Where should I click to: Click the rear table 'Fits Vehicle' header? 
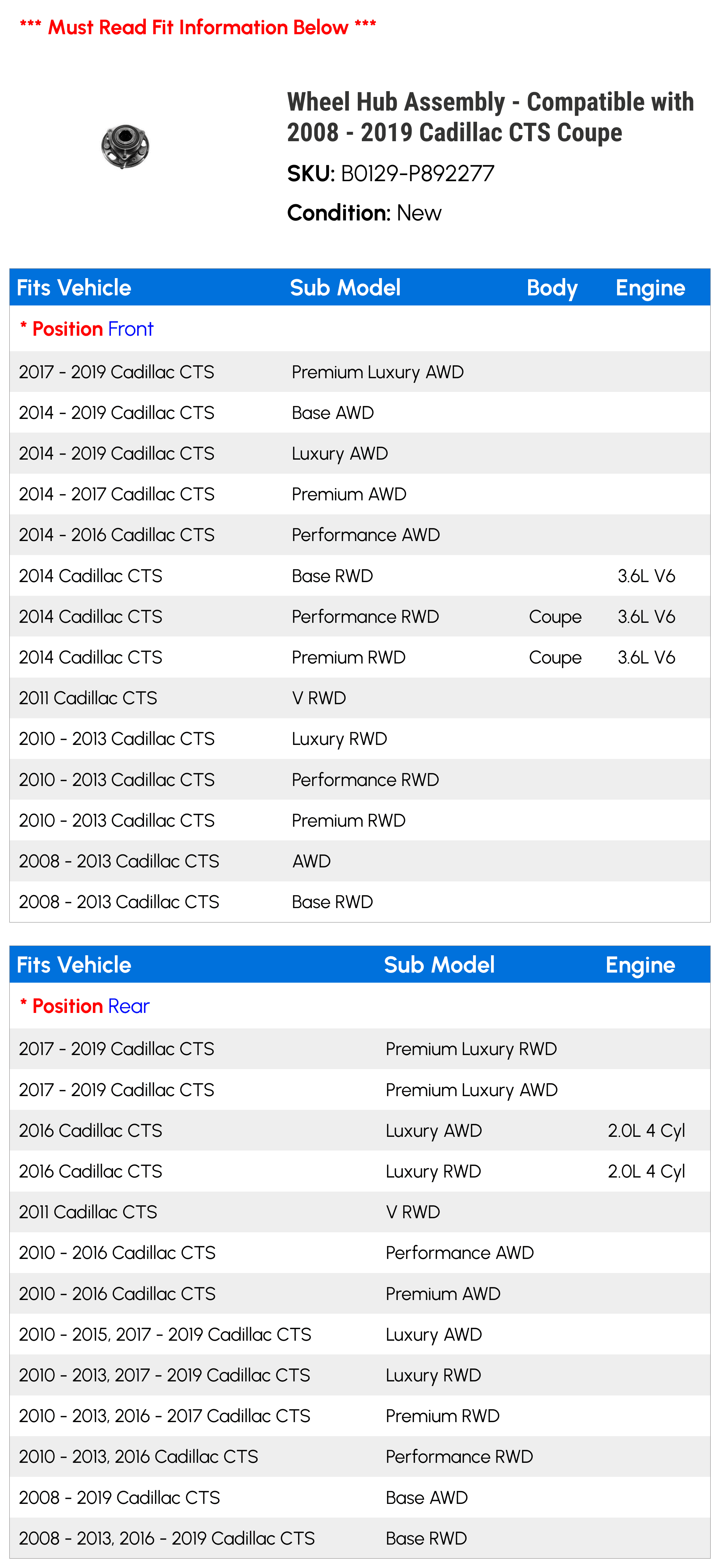73,965
